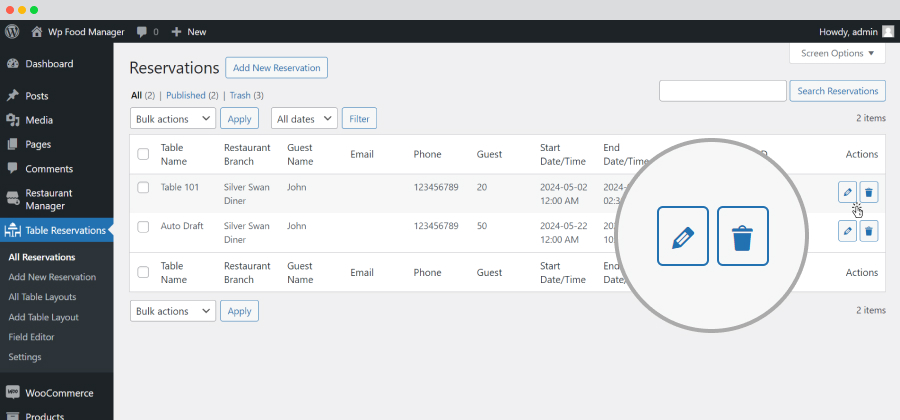The width and height of the screenshot is (900, 420).
Task: Click the bottom Apply button
Action: [x=239, y=310]
